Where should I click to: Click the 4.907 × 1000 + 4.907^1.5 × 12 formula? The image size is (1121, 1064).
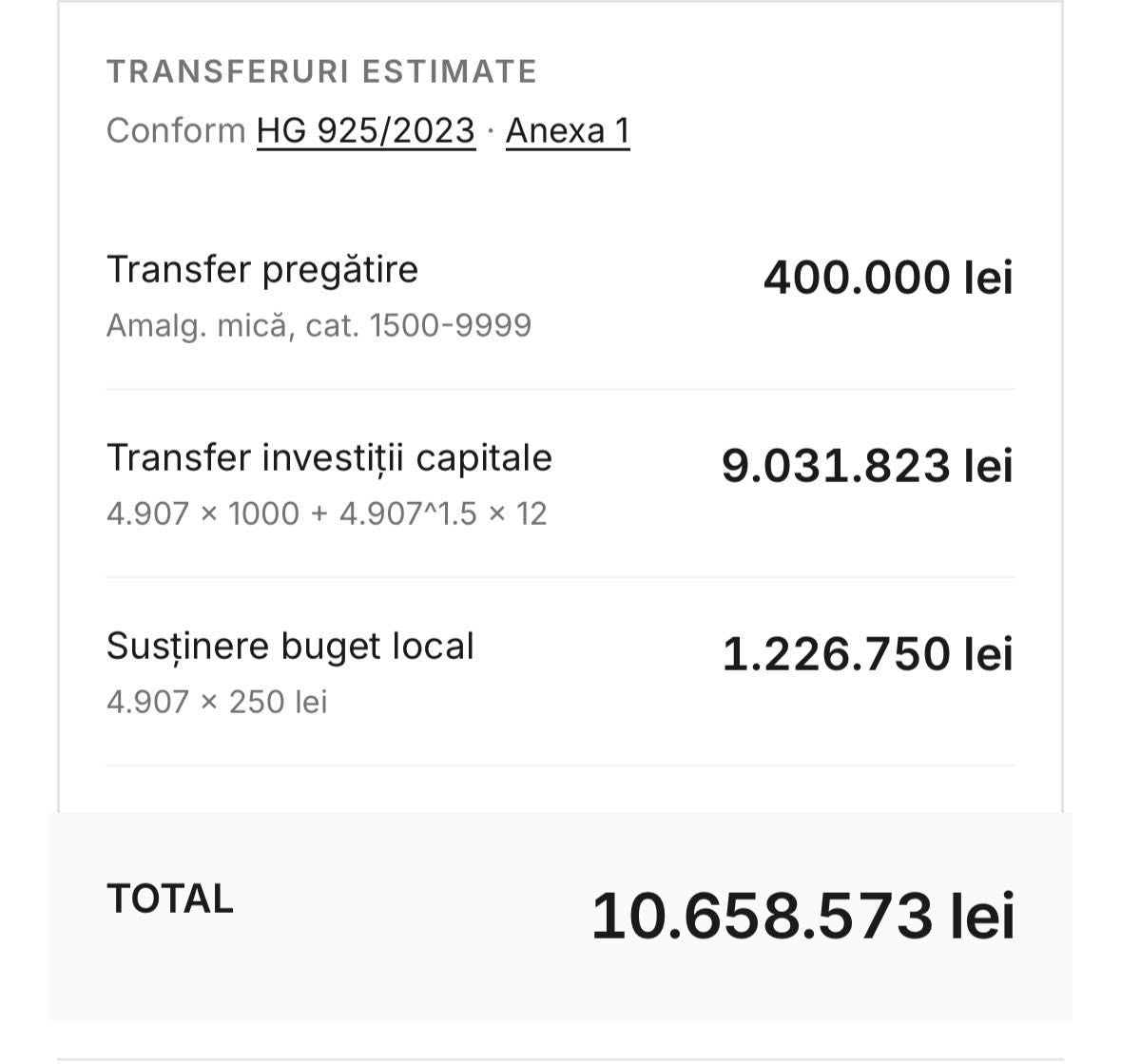(x=326, y=513)
